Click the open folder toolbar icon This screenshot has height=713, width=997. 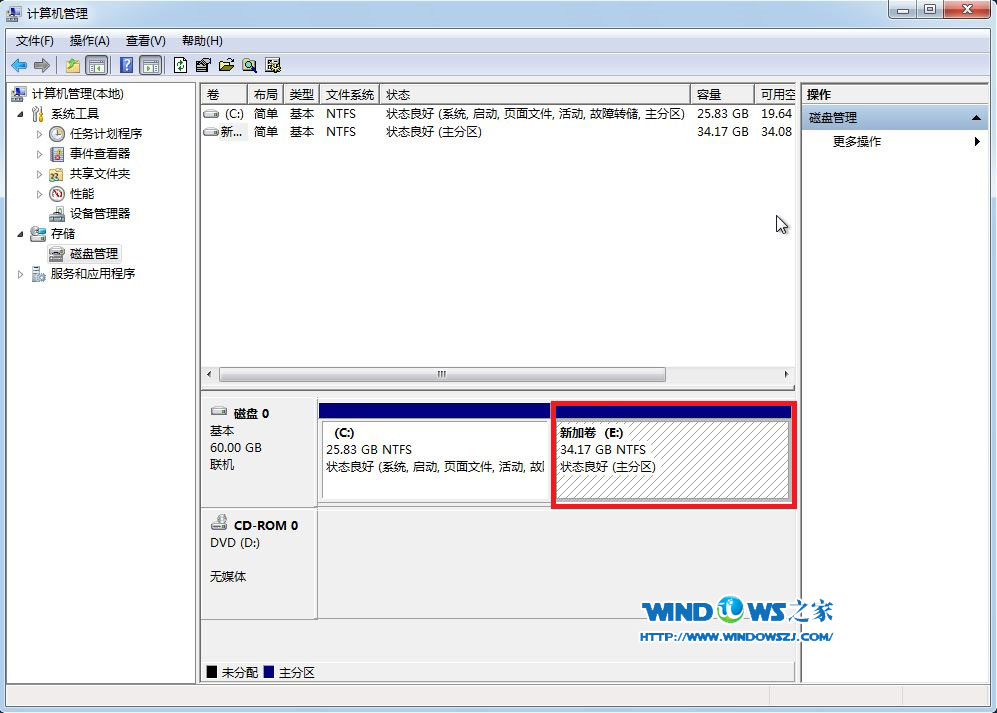coord(226,65)
